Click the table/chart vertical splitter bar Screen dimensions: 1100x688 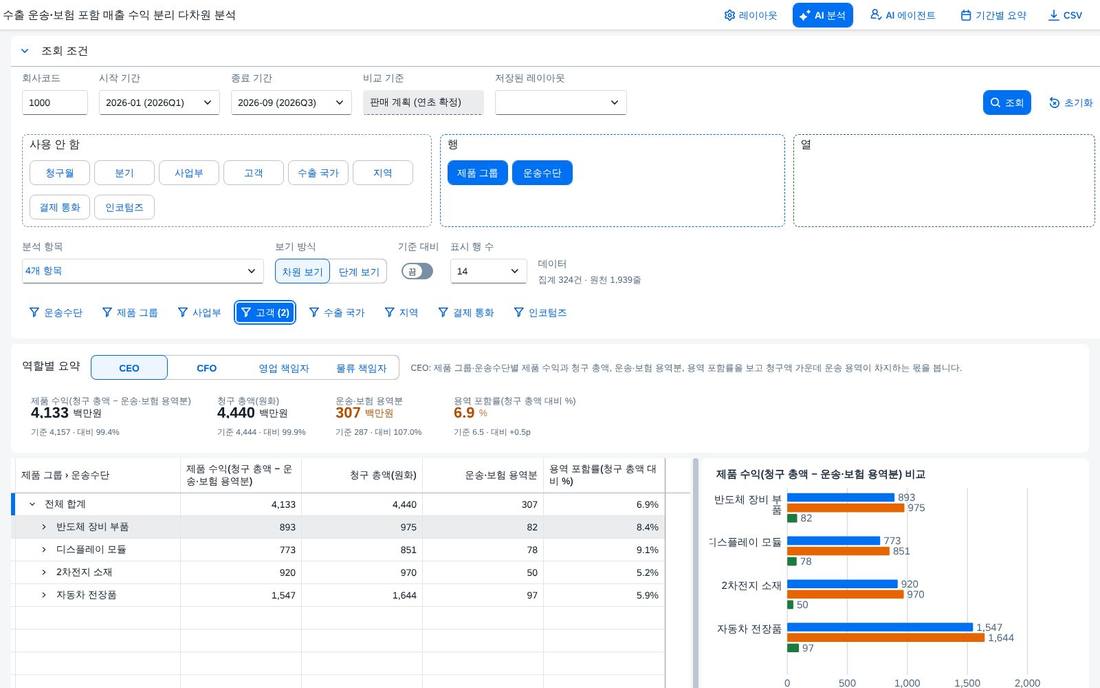(x=696, y=573)
